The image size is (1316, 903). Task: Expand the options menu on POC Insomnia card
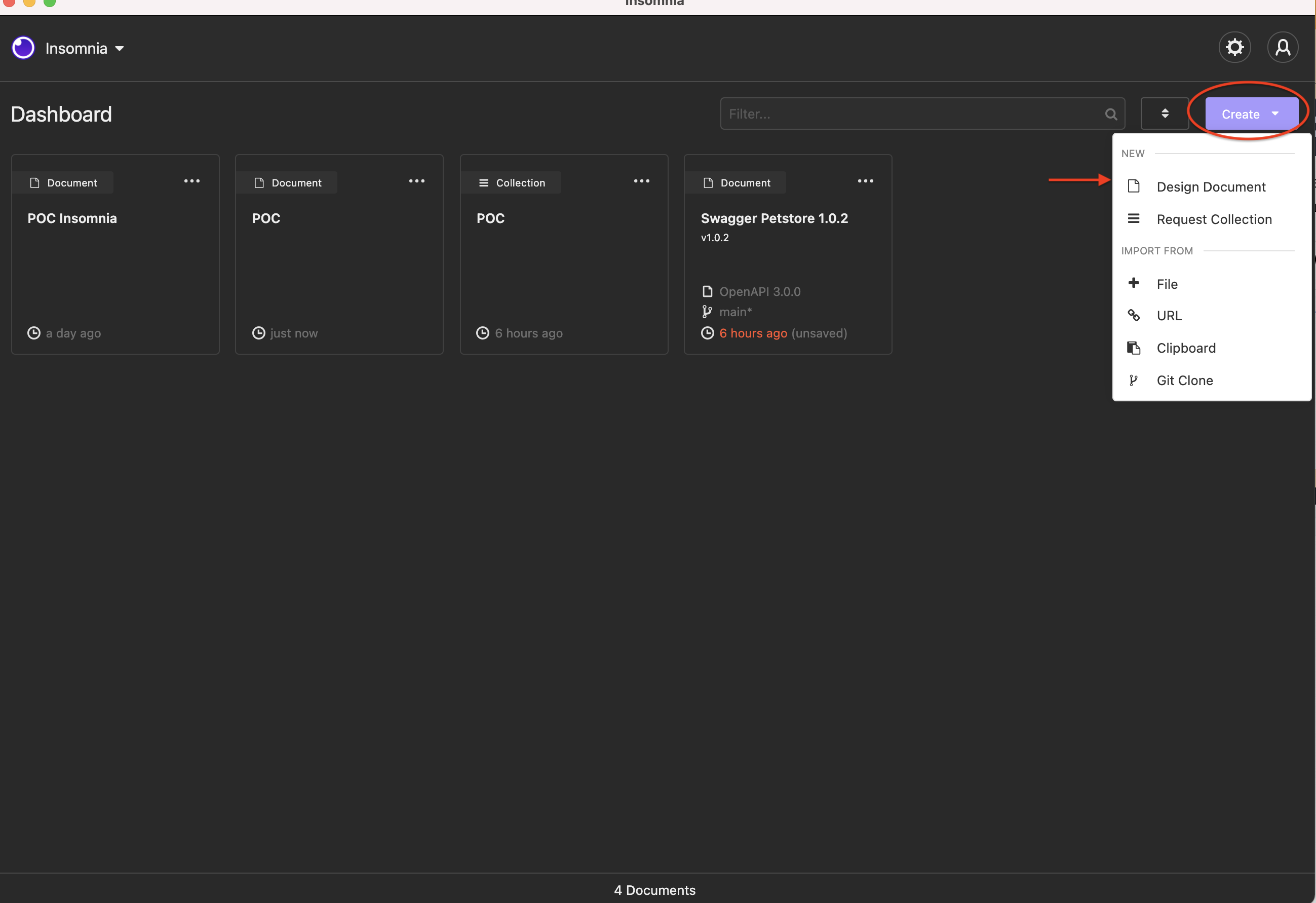(191, 181)
